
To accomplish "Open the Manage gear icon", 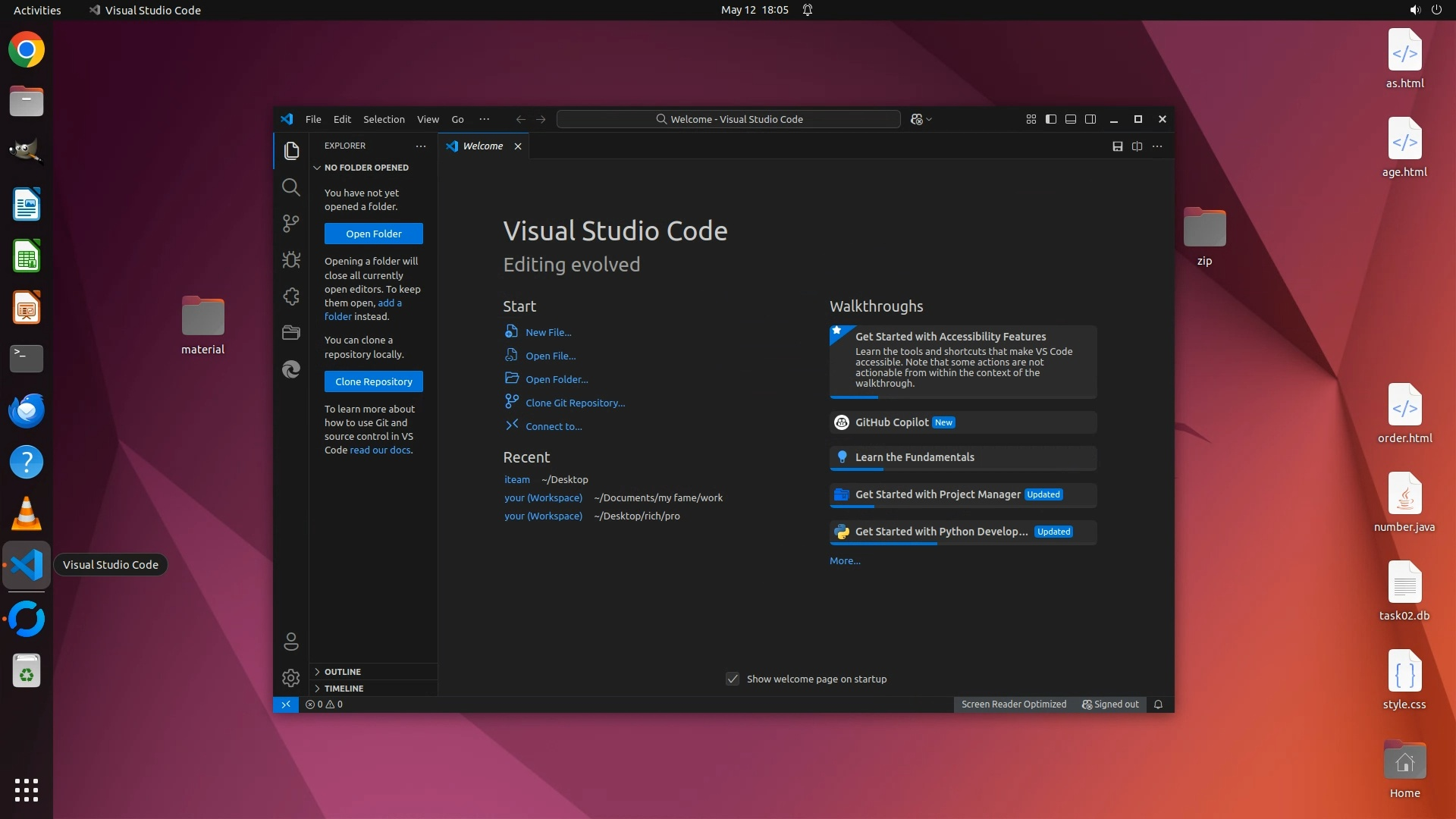I will [290, 678].
